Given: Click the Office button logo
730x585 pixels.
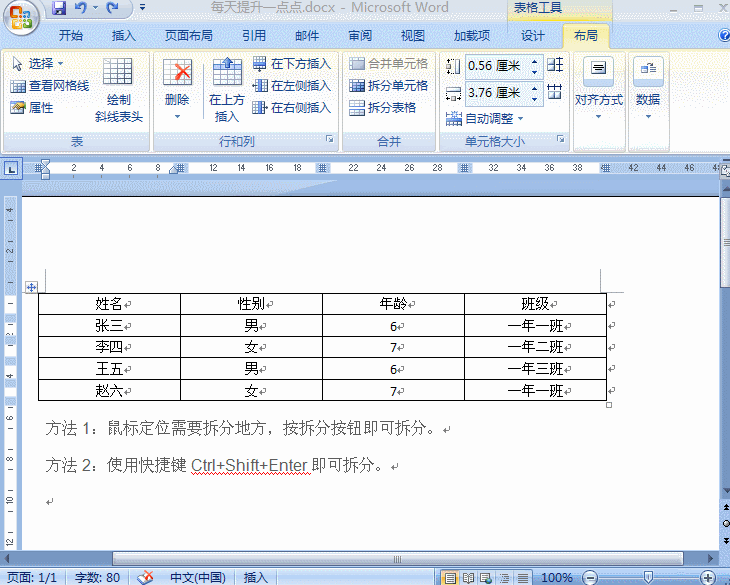Looking at the screenshot, I should click(x=20, y=18).
